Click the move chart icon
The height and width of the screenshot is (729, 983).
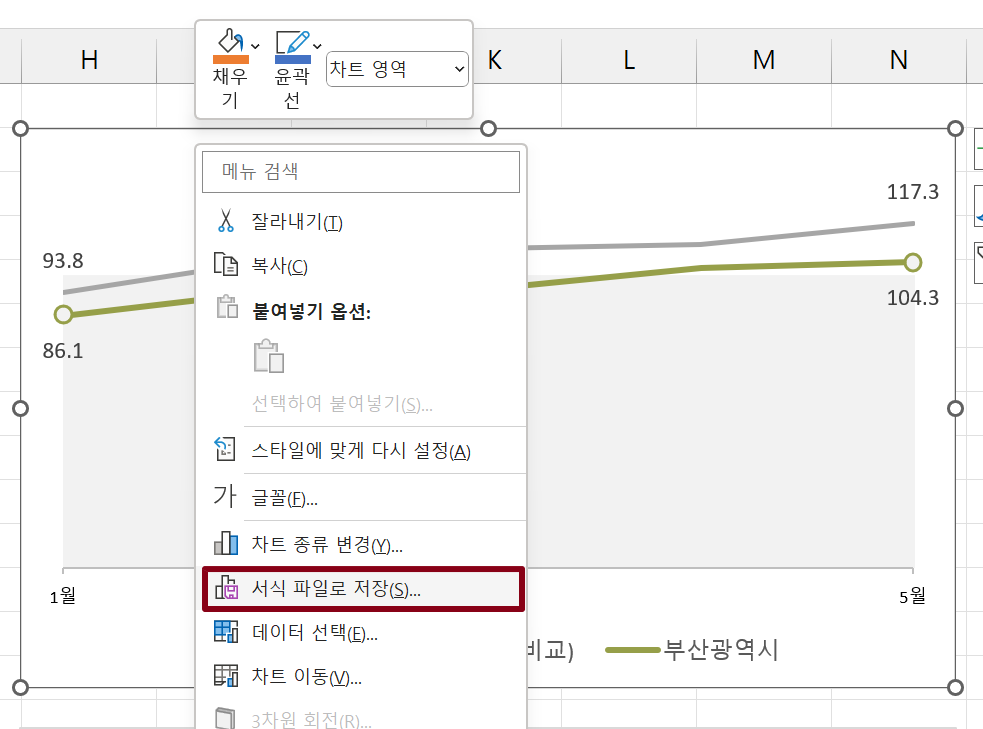pyautogui.click(x=226, y=676)
